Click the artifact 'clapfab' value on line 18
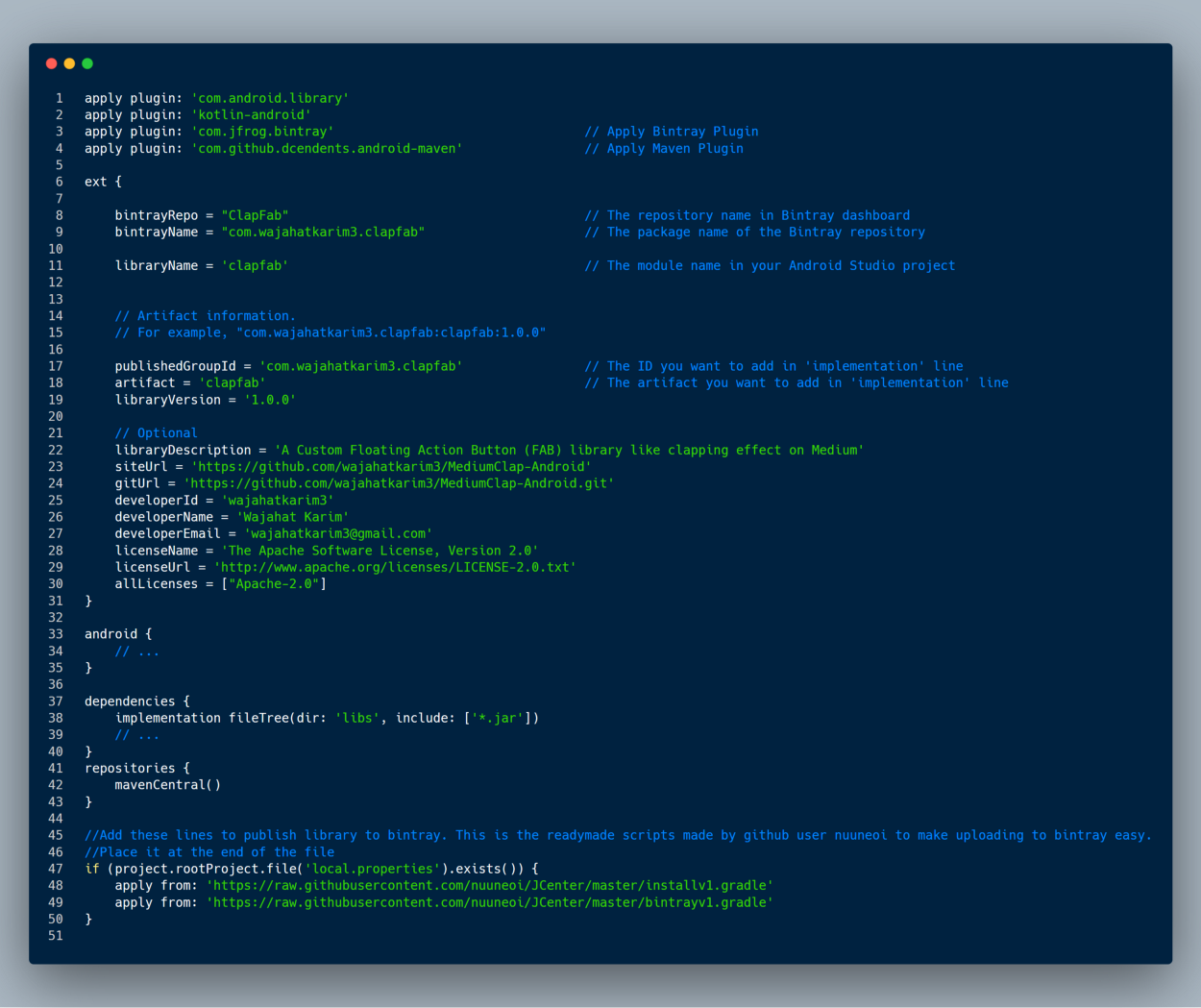 (232, 382)
